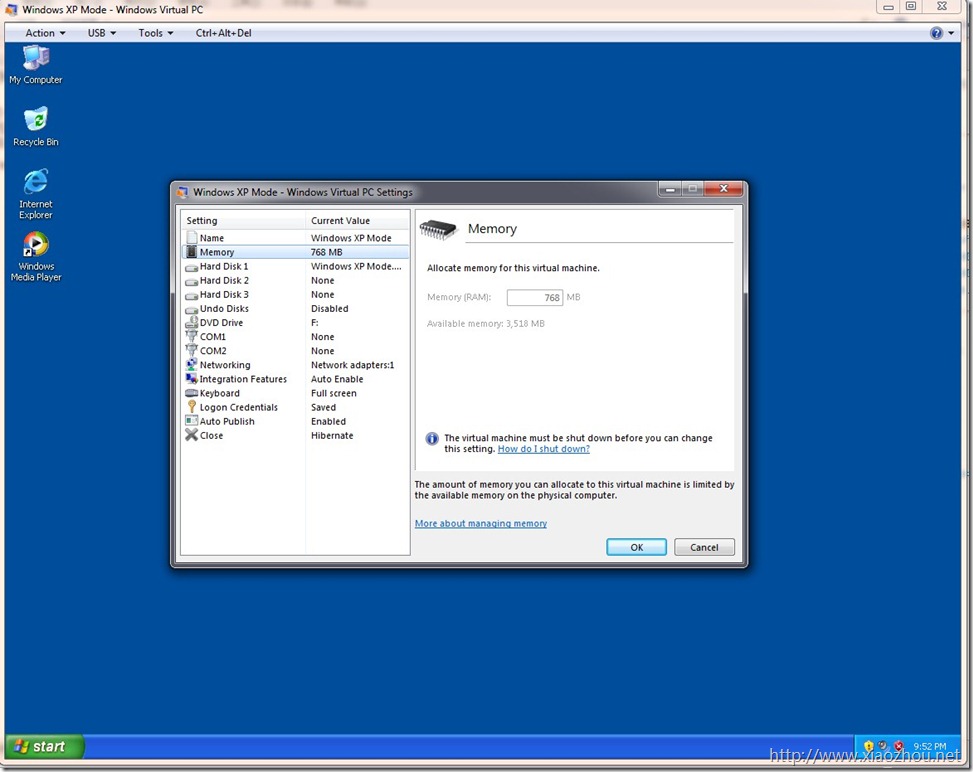973x772 pixels.
Task: Click the Name setting page icon
Action: pos(192,238)
